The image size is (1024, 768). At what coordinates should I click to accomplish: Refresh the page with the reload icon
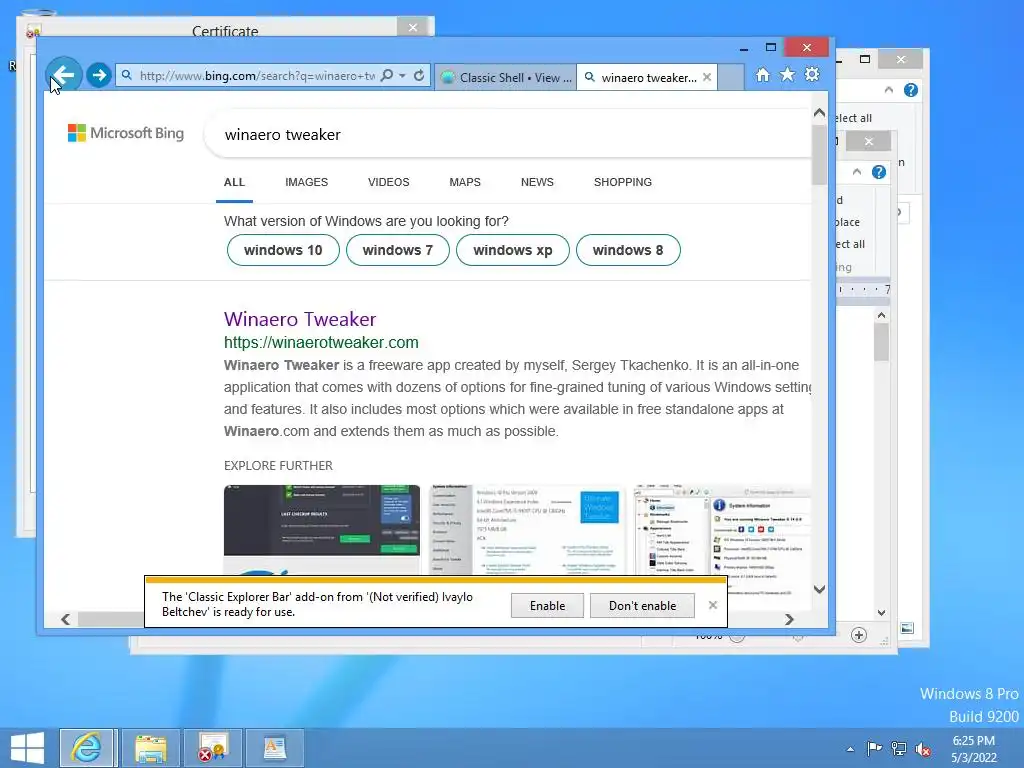tap(419, 76)
